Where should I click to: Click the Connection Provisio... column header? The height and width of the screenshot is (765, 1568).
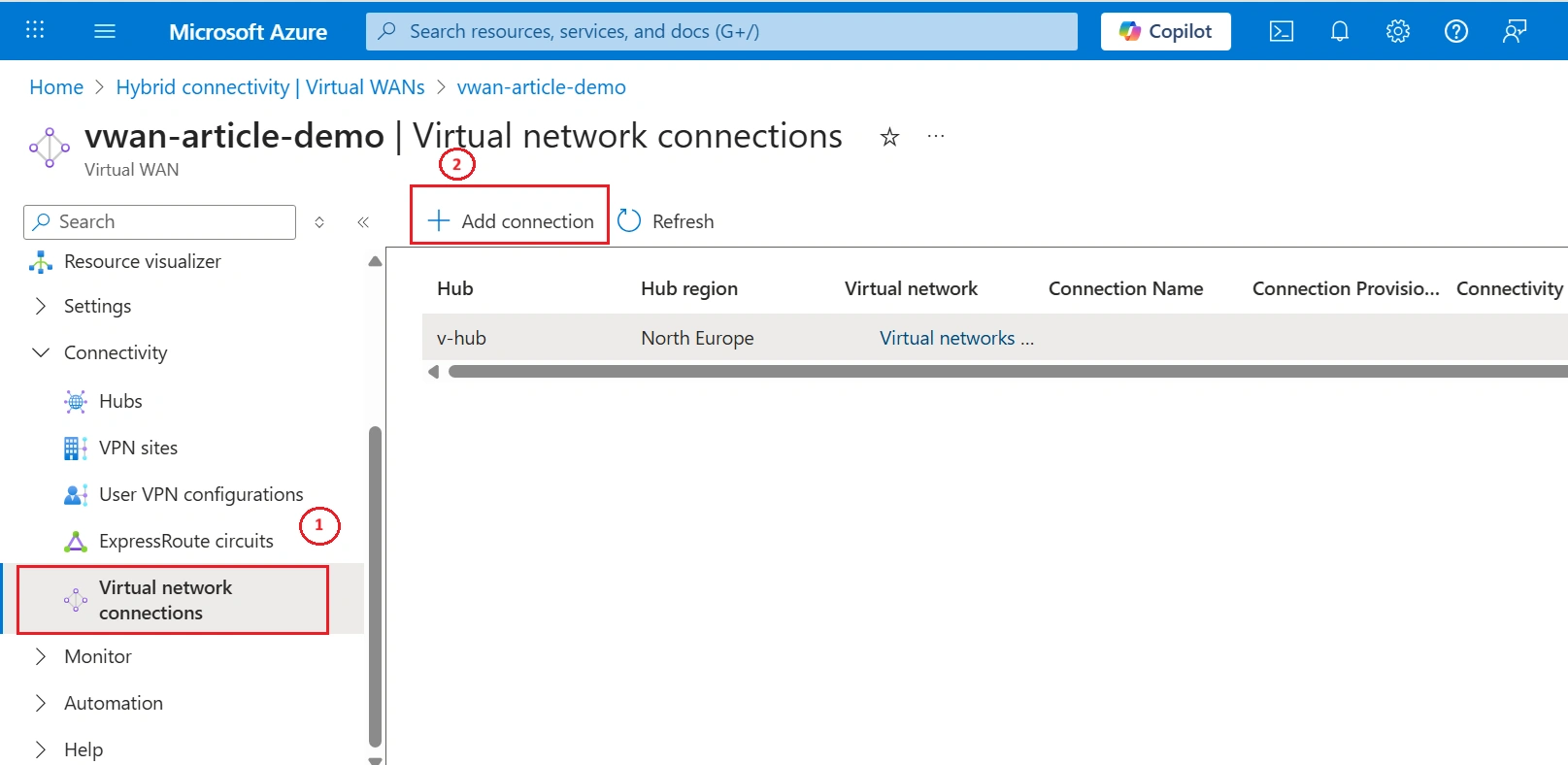(x=1346, y=288)
